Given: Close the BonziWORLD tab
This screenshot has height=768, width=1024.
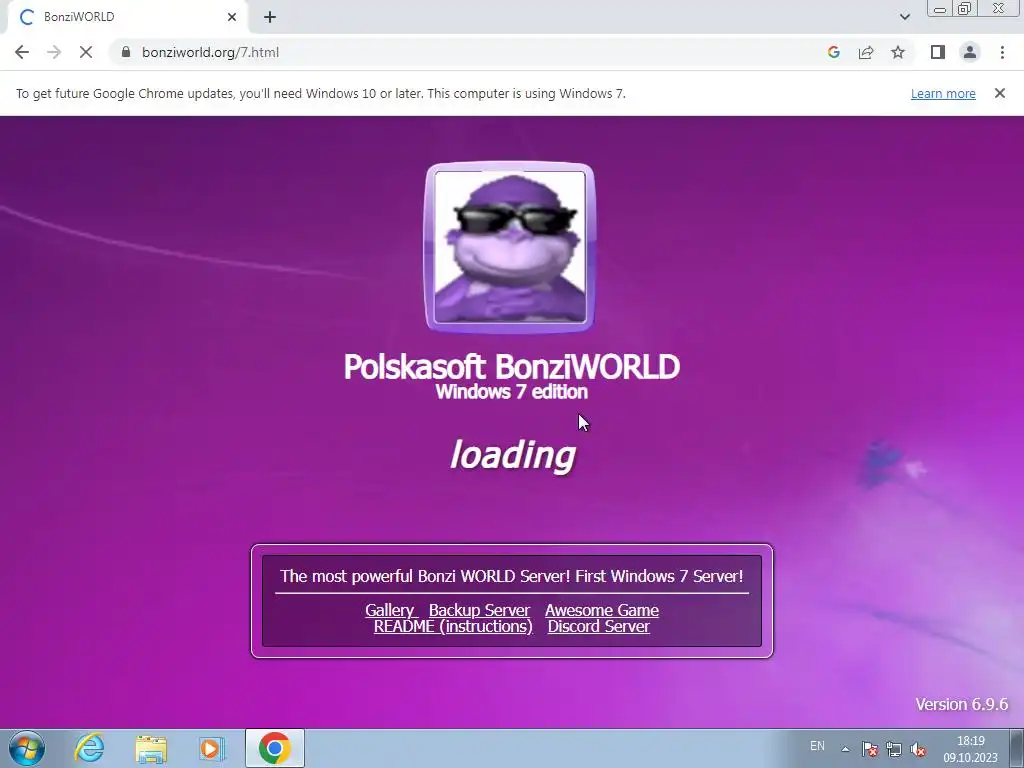Looking at the screenshot, I should (x=232, y=17).
